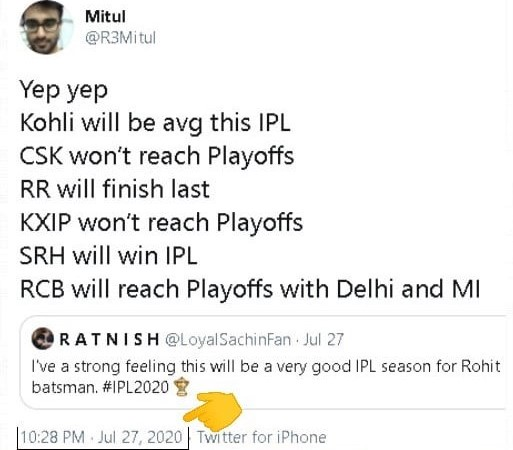Open the @LoyalSachinFan handle

pyautogui.click(x=228, y=340)
